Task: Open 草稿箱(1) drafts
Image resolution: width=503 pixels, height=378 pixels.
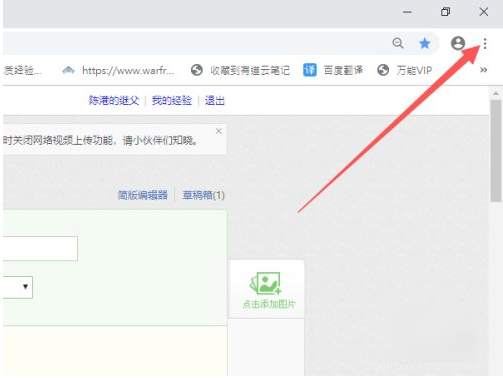Action: point(203,195)
